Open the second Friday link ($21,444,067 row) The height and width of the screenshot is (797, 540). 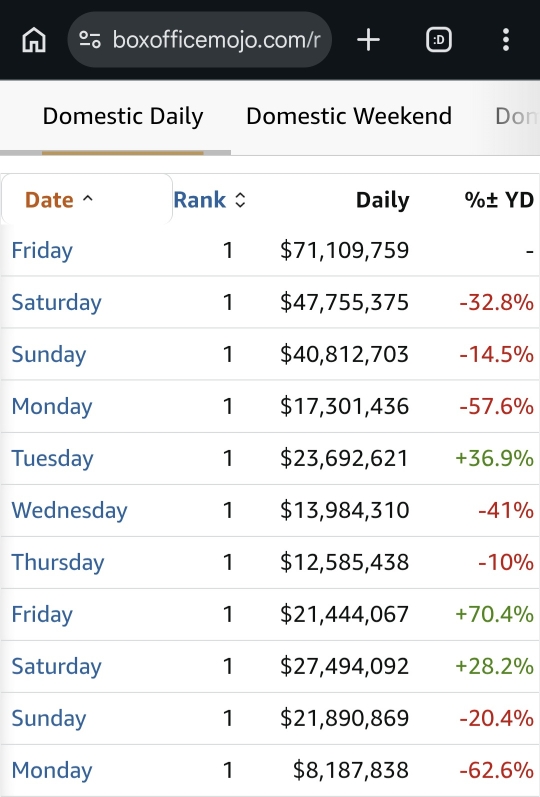pyautogui.click(x=42, y=615)
